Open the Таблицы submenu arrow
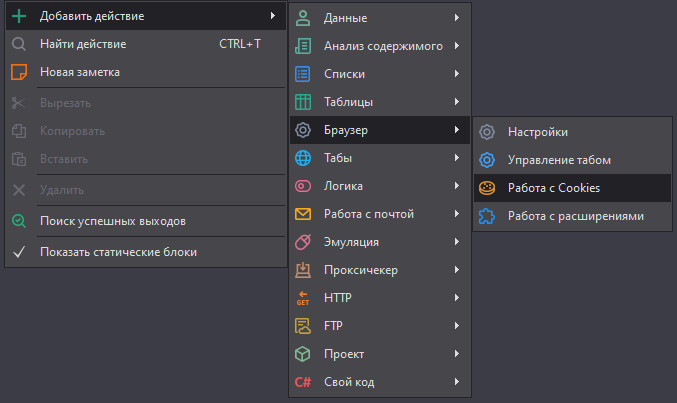Screen dimensions: 677x403 coord(456,102)
